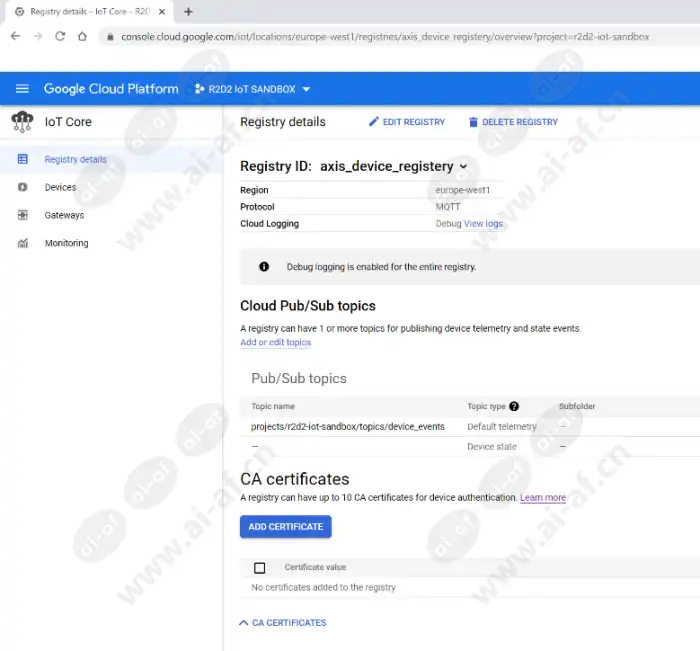This screenshot has width=700, height=651.
Task: Click the pencil Edit Registry icon
Action: (374, 121)
